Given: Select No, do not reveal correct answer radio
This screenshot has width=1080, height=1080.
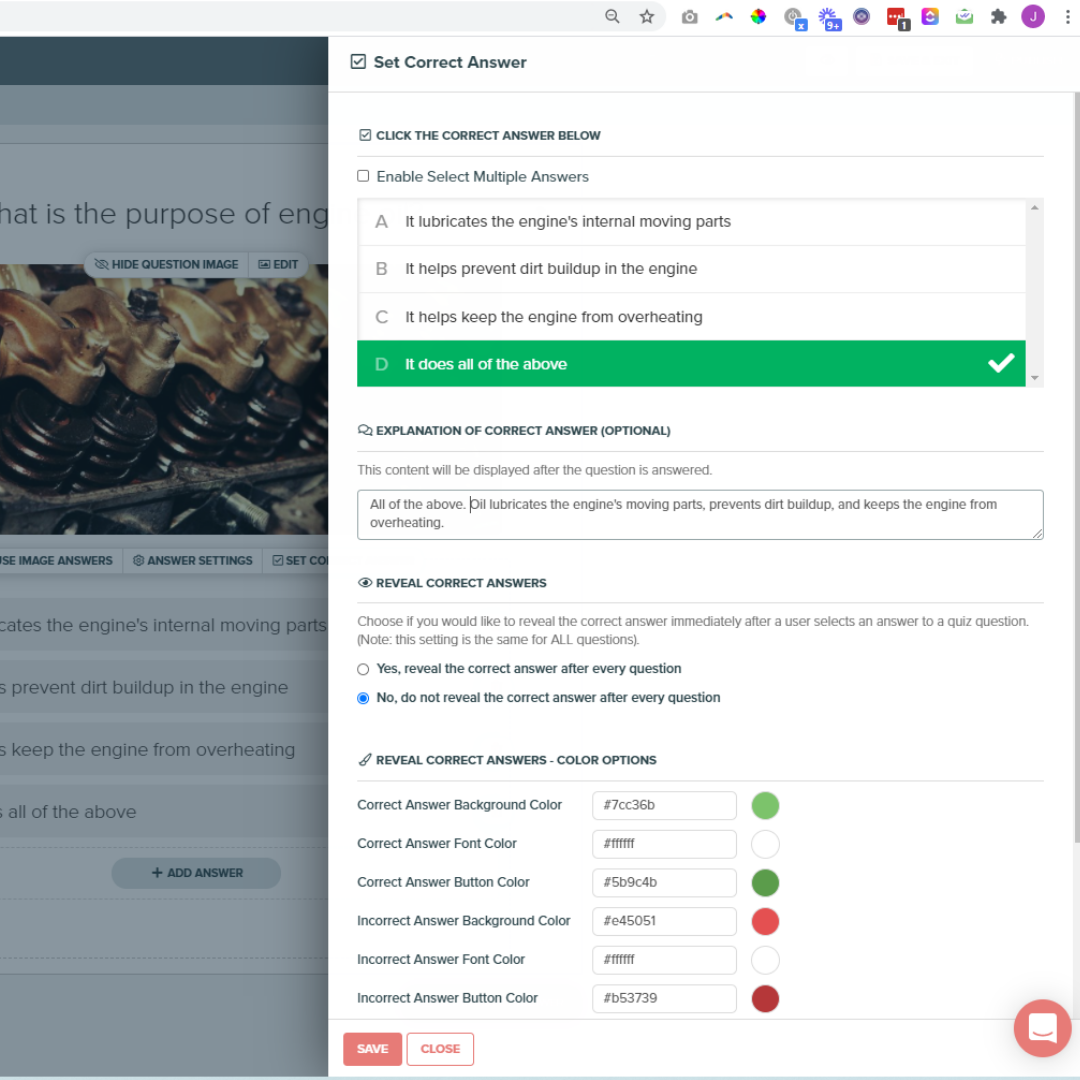Looking at the screenshot, I should click(363, 698).
